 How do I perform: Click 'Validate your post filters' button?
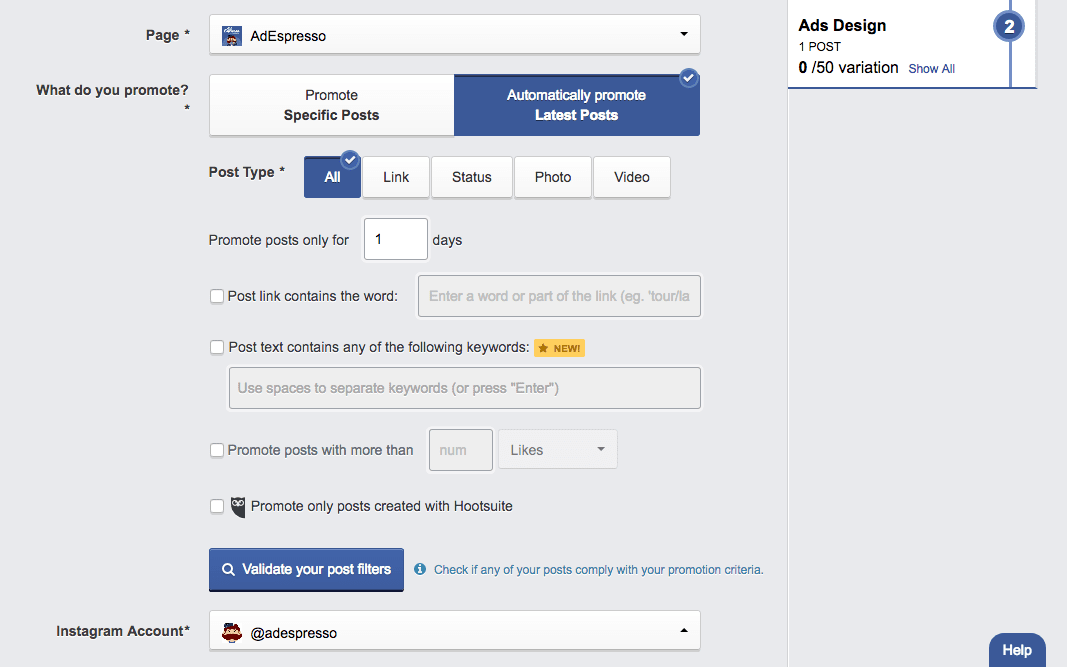tap(306, 569)
